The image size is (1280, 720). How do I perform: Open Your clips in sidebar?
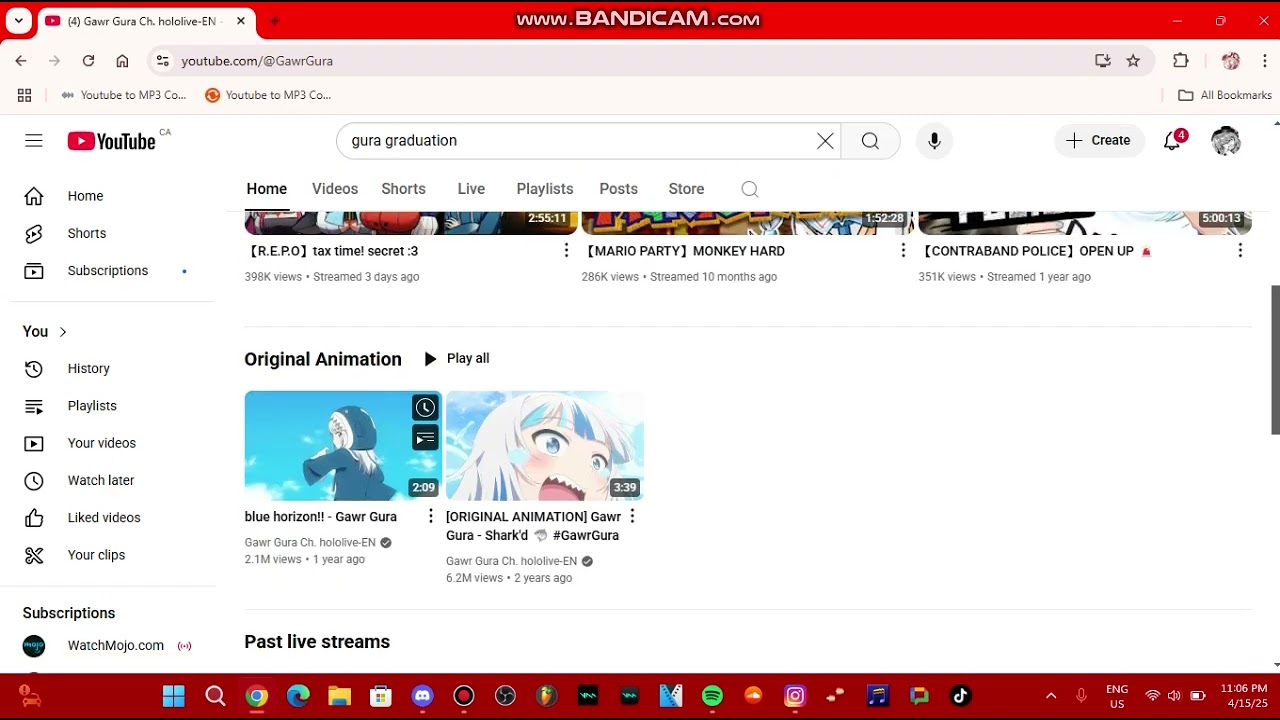108,555
